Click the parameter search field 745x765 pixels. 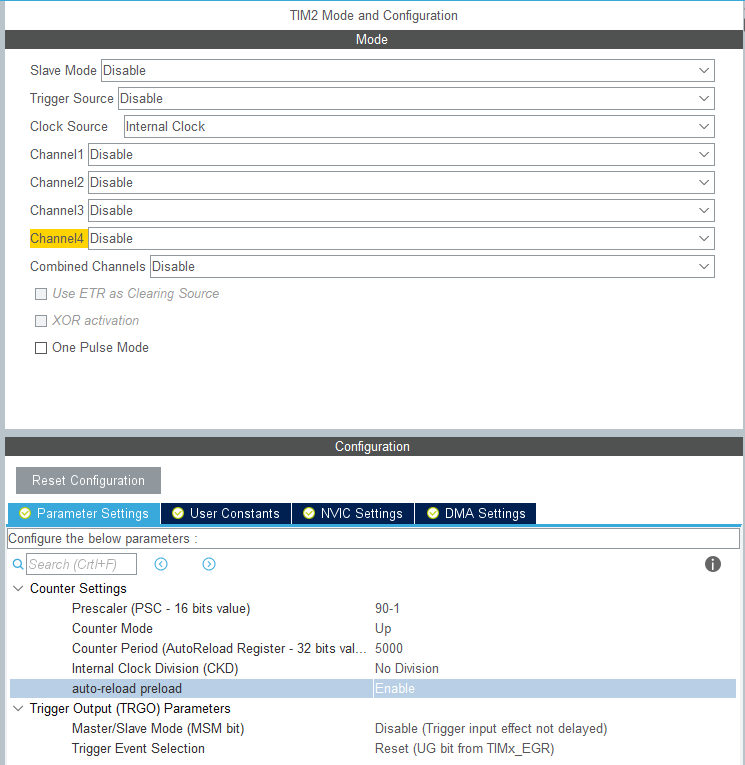[81, 564]
